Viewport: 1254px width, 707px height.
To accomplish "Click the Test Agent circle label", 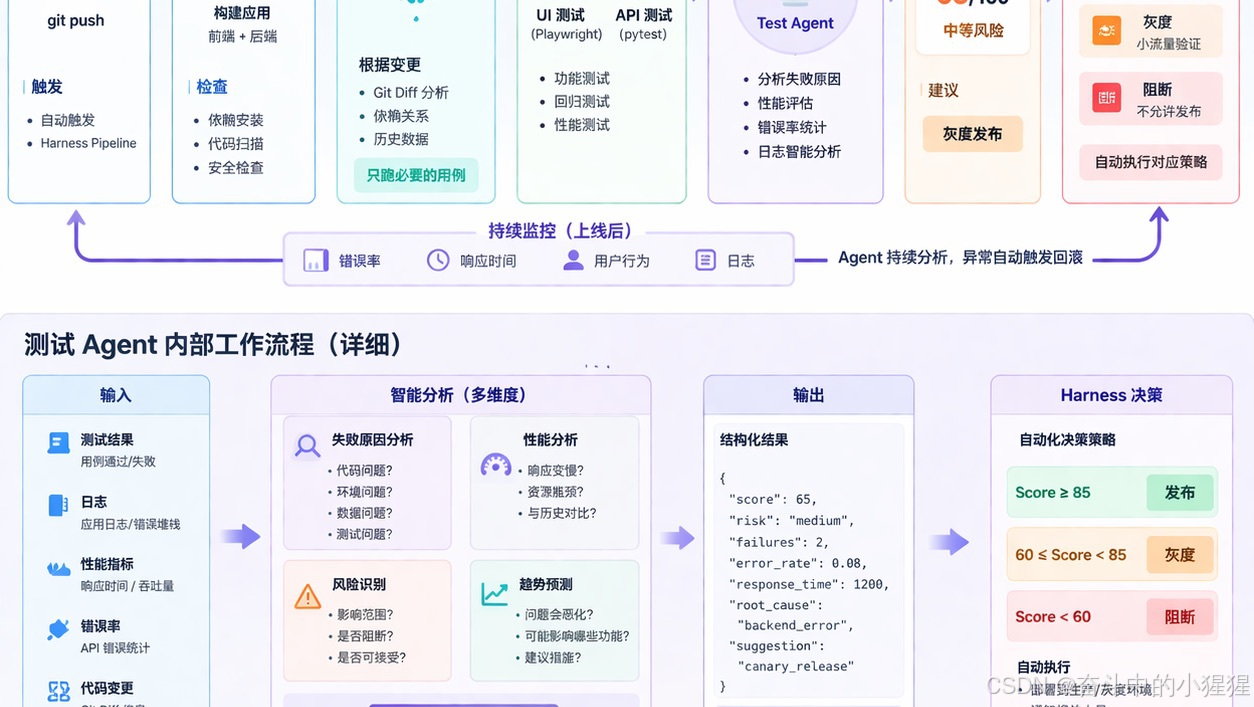I will [795, 23].
